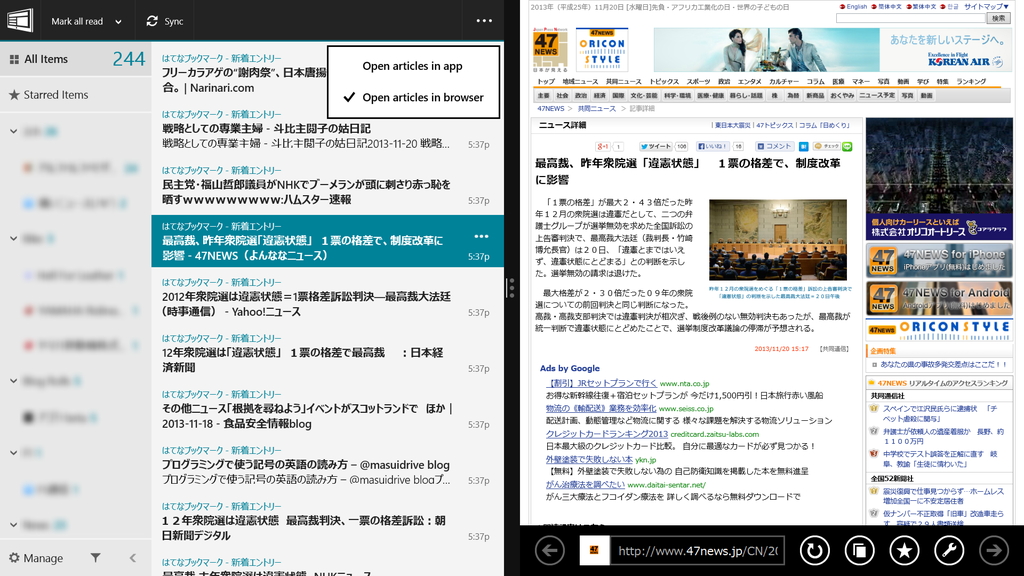Screen dimensions: 1024x576
Task: Click the webpage search input field
Action: coord(910,18)
